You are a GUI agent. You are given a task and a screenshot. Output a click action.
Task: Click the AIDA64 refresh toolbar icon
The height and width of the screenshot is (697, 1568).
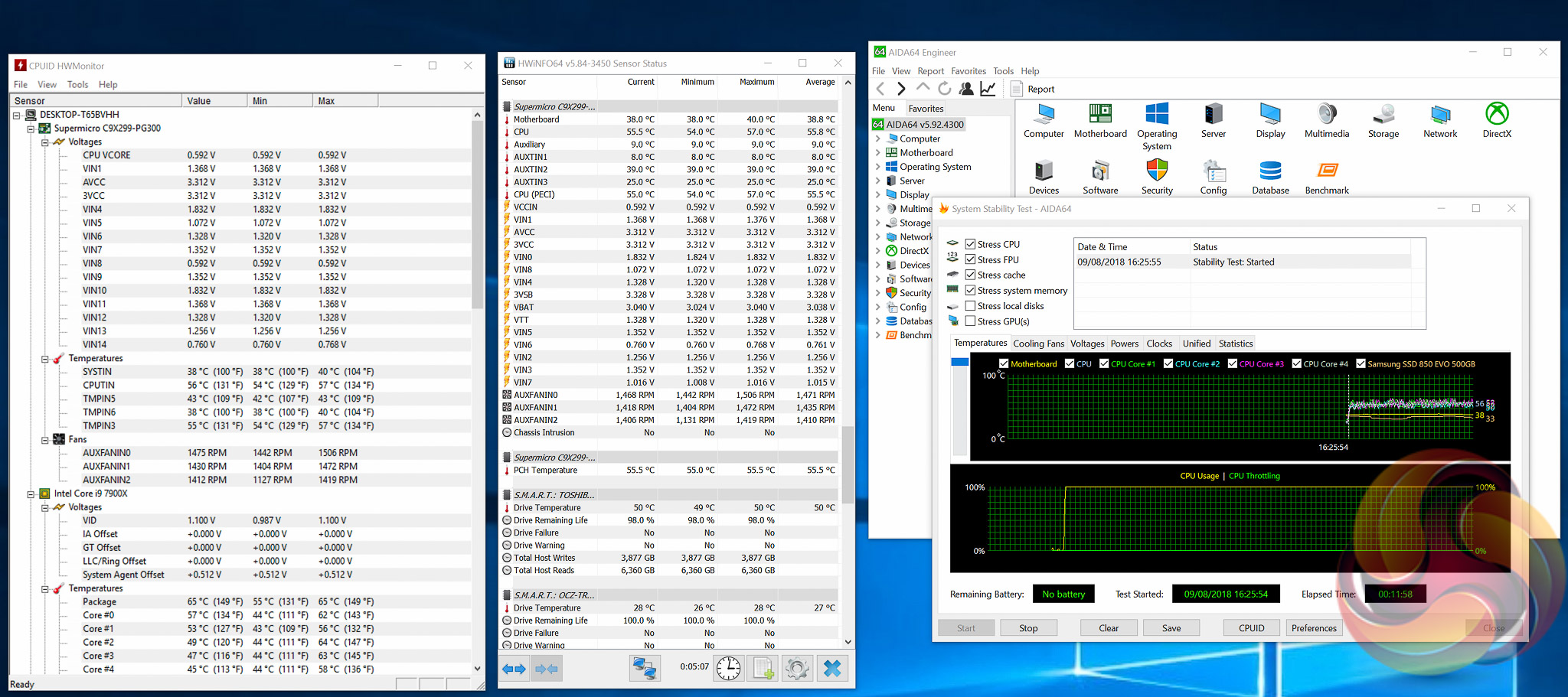(945, 89)
